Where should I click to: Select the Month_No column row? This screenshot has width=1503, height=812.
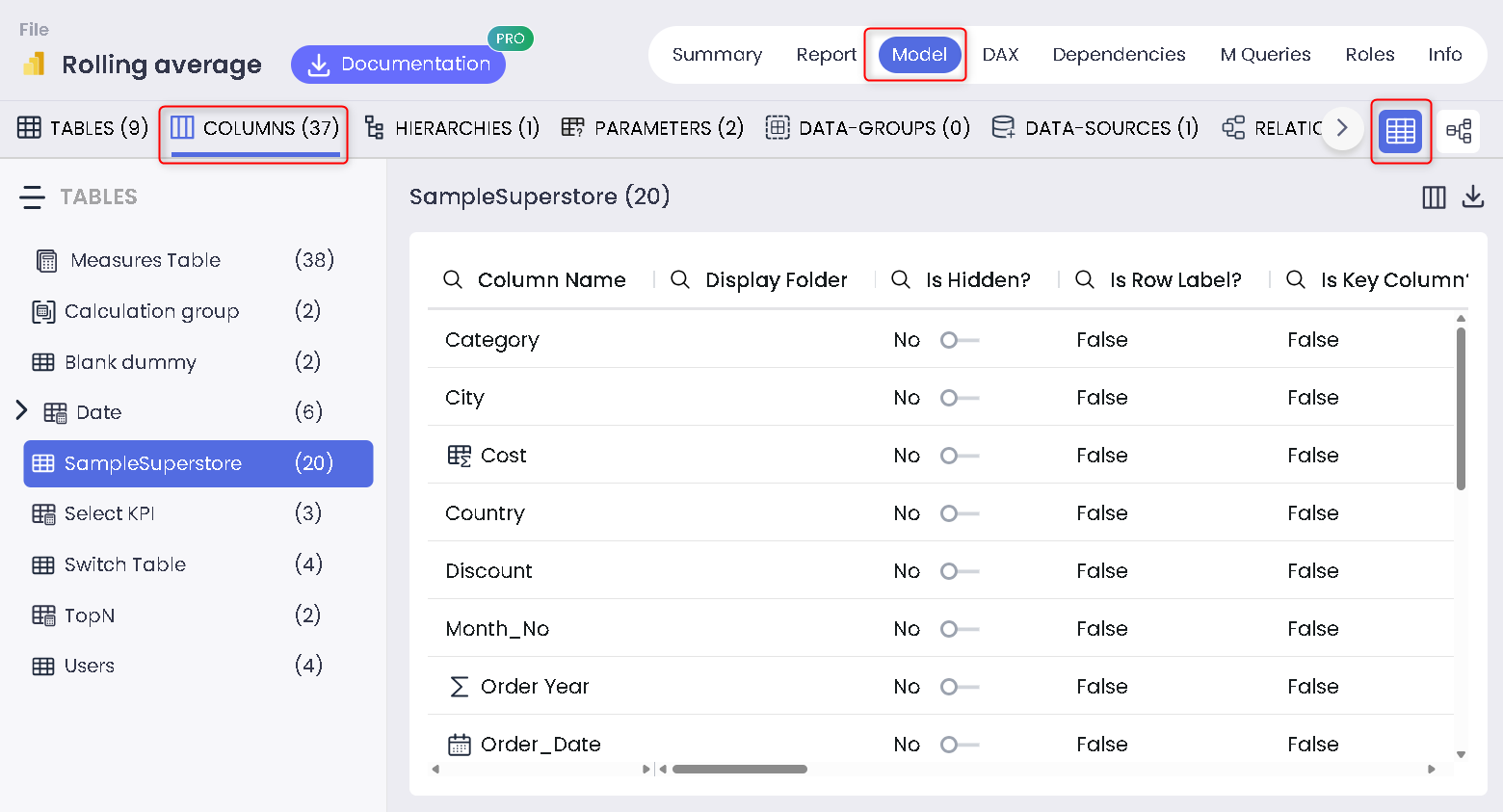tap(497, 629)
